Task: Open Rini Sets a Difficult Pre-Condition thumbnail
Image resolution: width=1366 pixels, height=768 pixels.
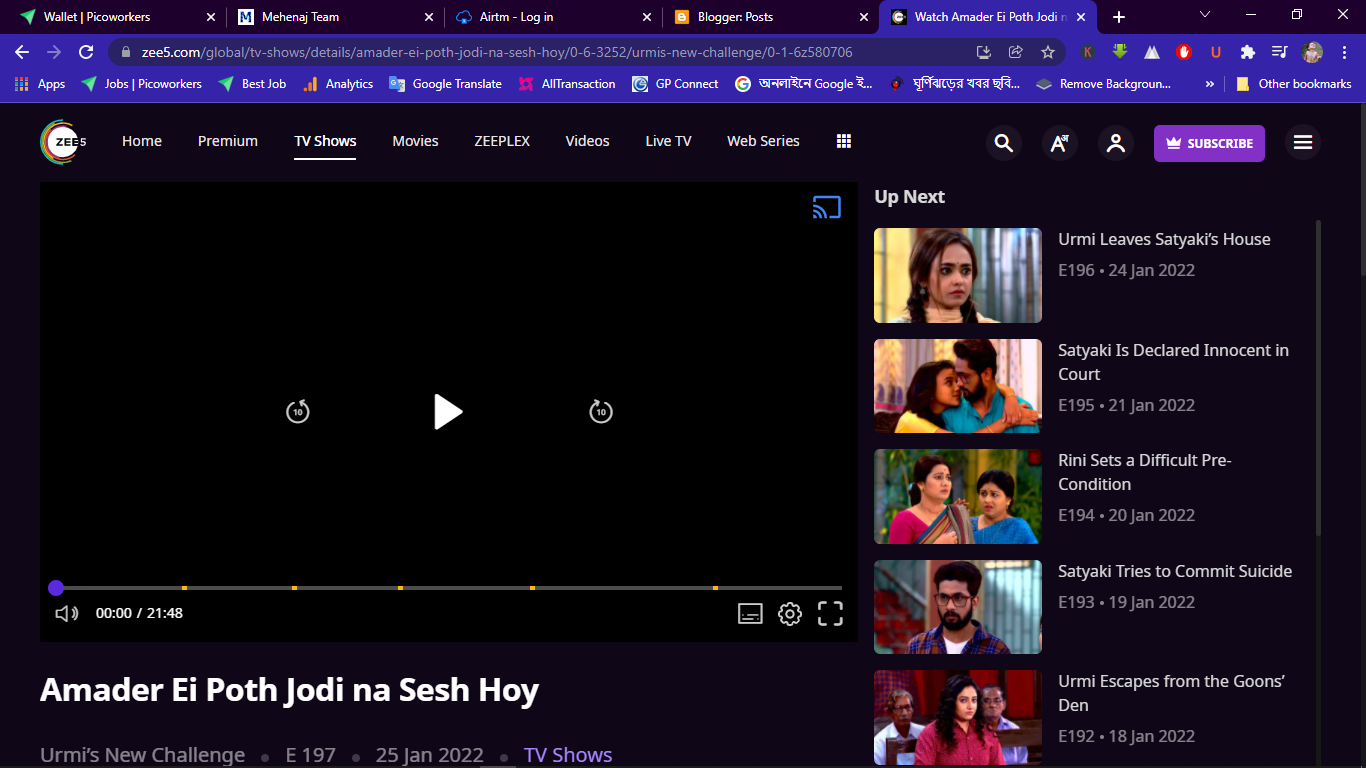Action: pos(958,496)
